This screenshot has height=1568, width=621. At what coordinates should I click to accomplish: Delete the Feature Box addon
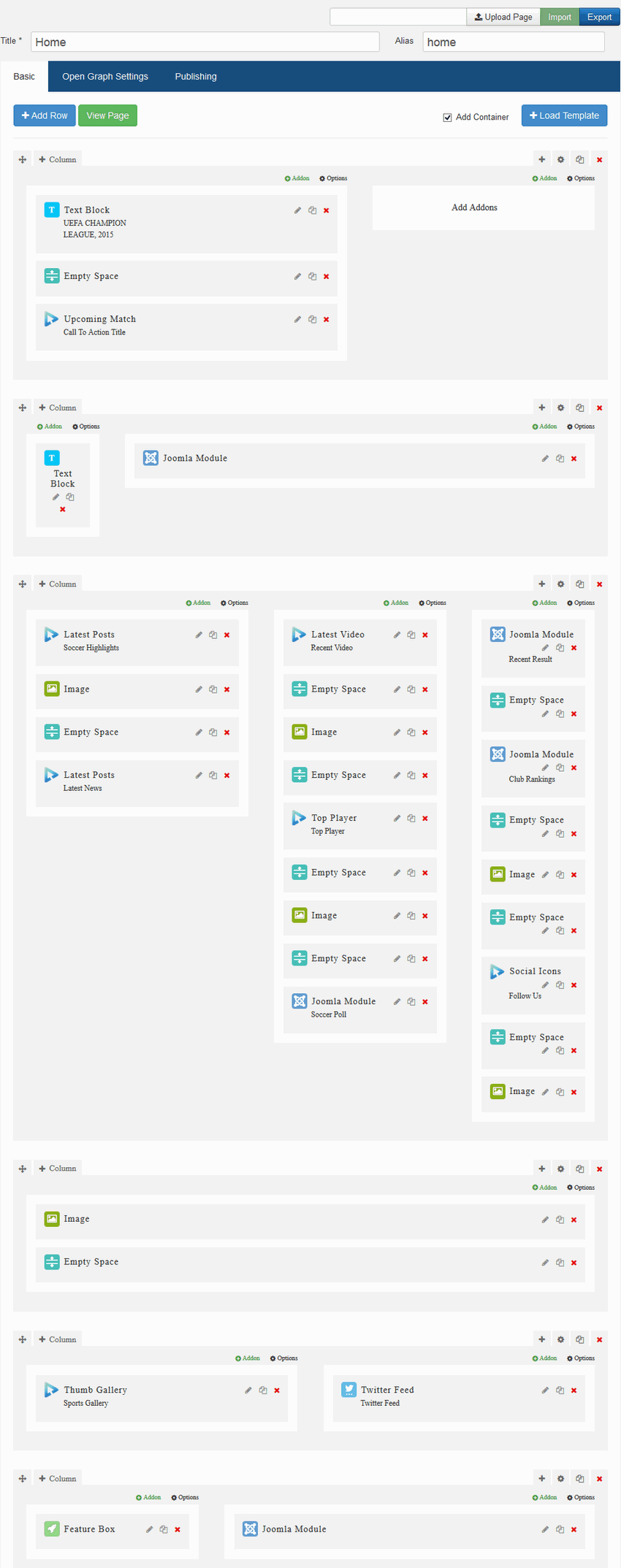point(178,1529)
